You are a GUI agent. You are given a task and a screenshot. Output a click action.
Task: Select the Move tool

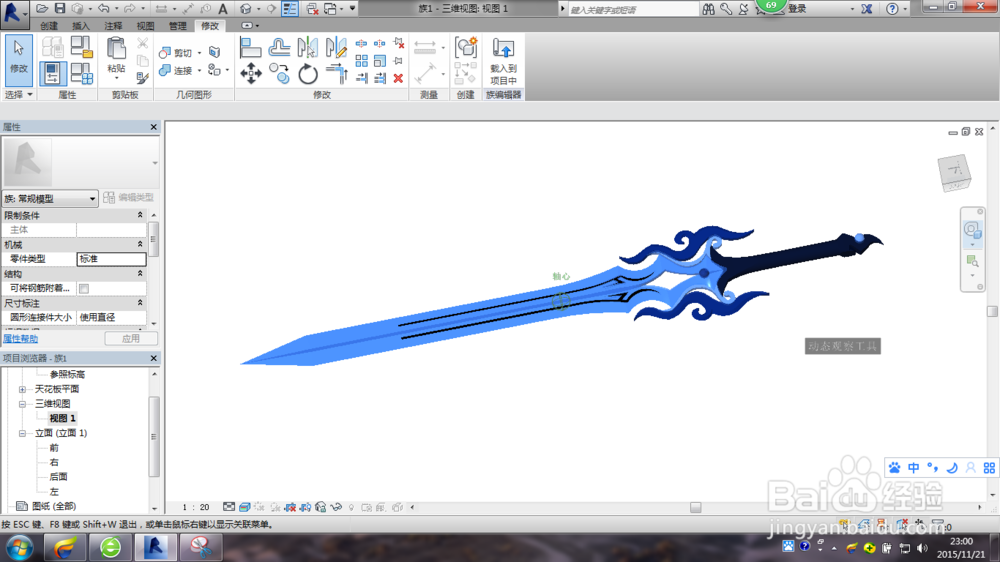click(x=251, y=74)
